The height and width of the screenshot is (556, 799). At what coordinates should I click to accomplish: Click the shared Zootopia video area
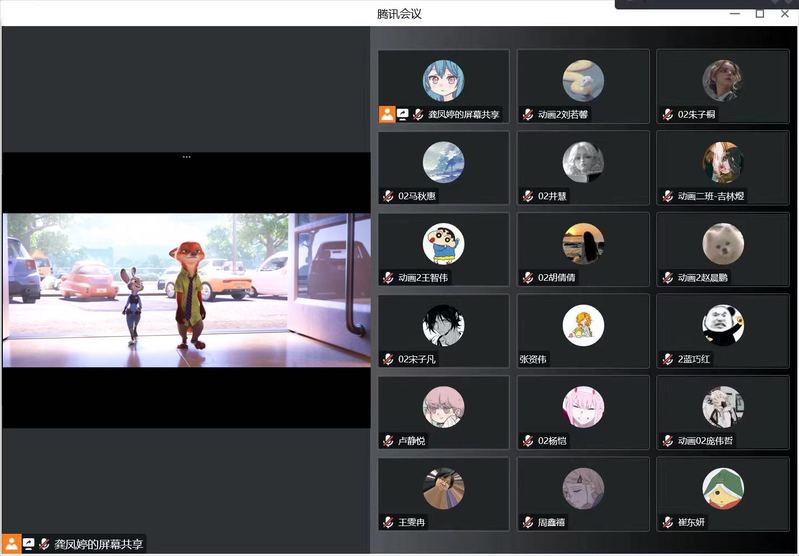tap(186, 290)
